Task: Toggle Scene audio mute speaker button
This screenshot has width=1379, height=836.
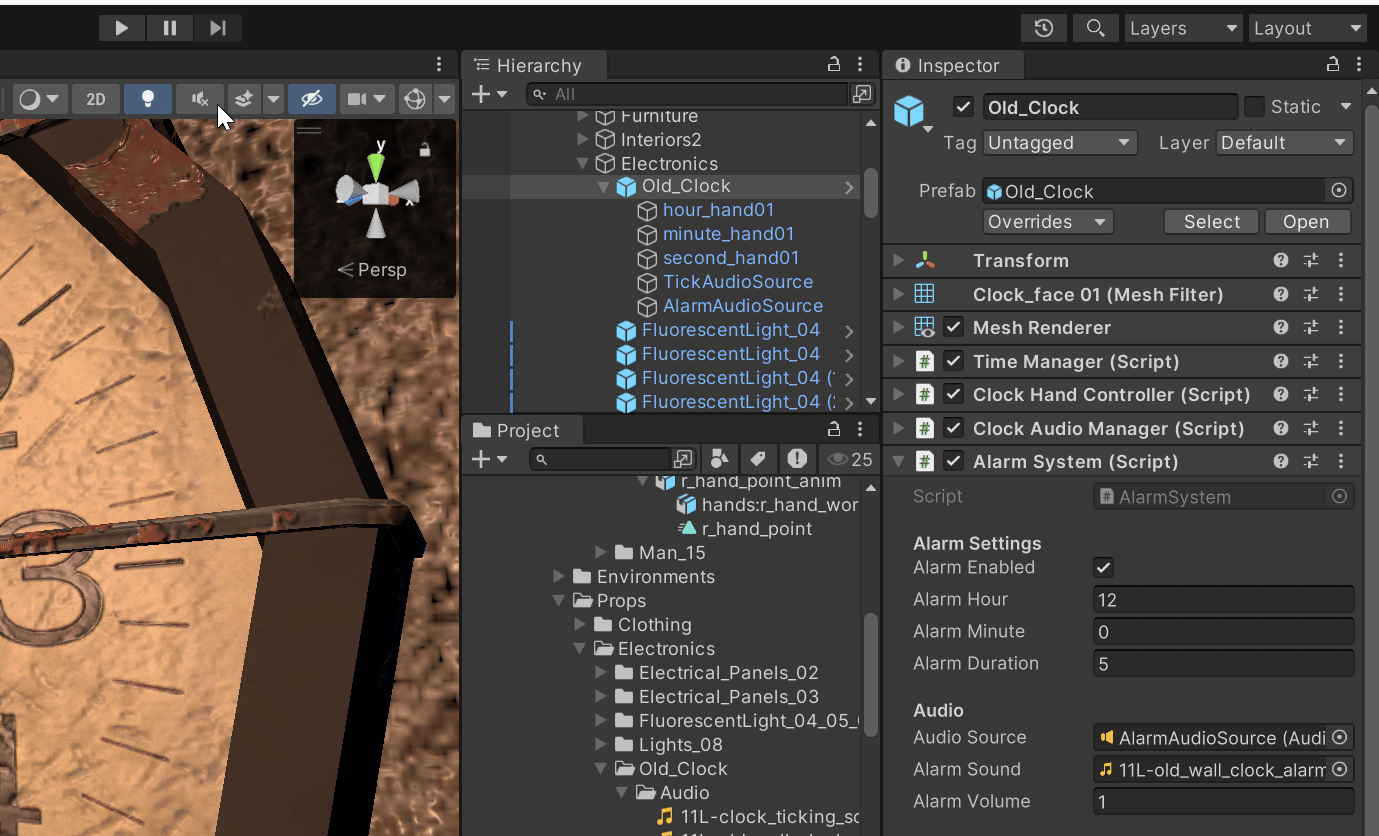Action: (200, 99)
